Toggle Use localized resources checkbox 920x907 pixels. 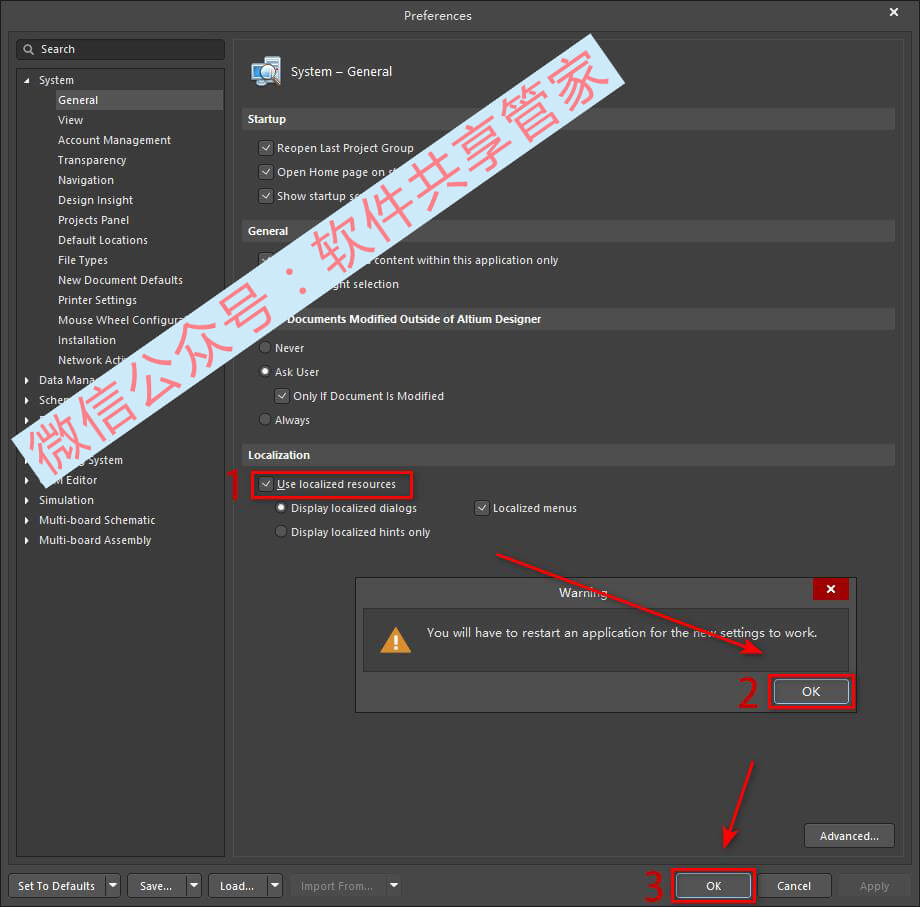tap(266, 484)
